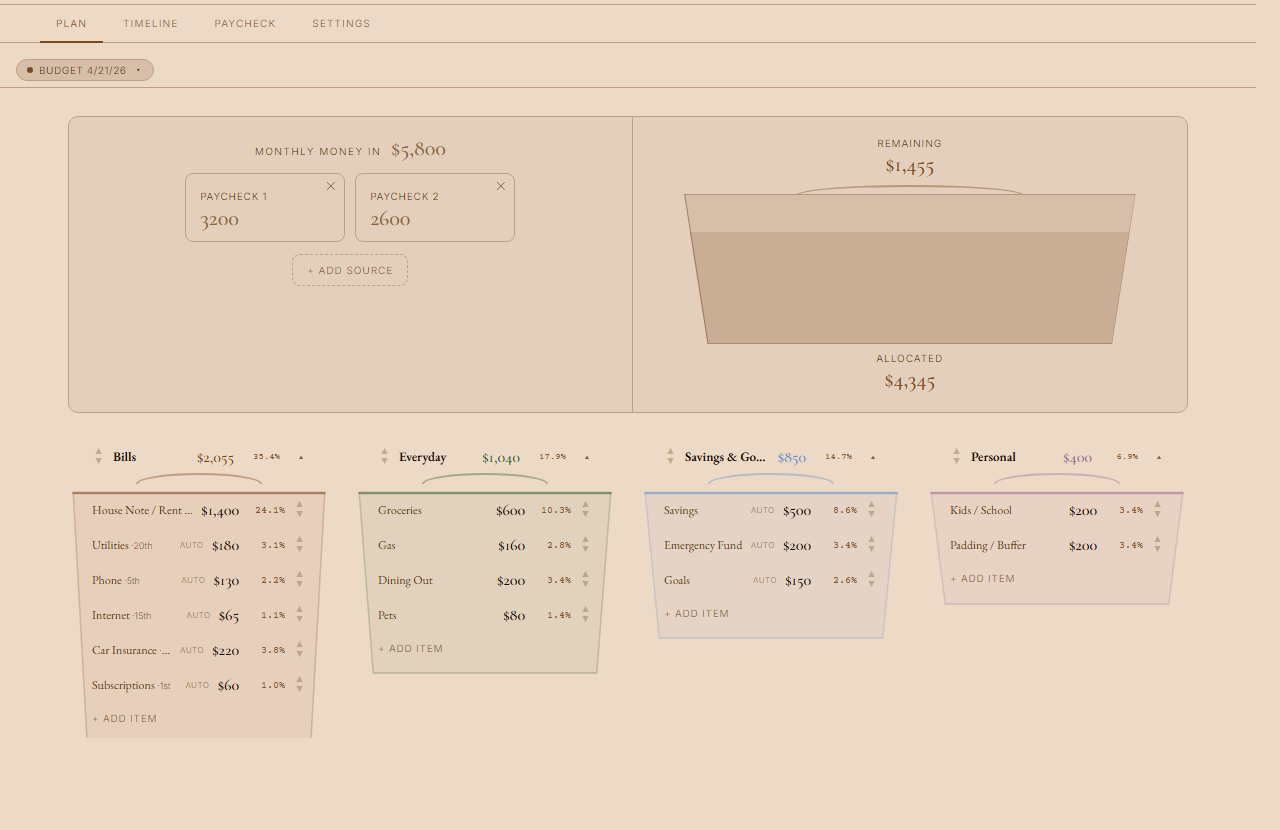Click the up arrow on the Gas row
The width and height of the screenshot is (1280, 830).
pos(585,540)
